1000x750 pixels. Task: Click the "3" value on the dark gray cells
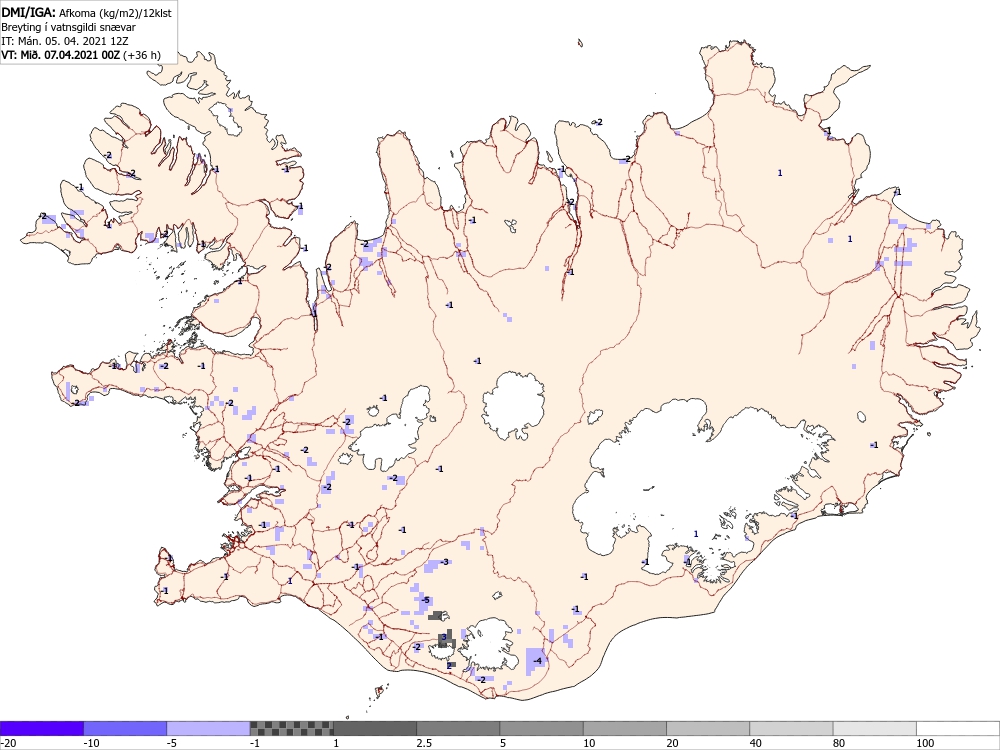click(444, 637)
